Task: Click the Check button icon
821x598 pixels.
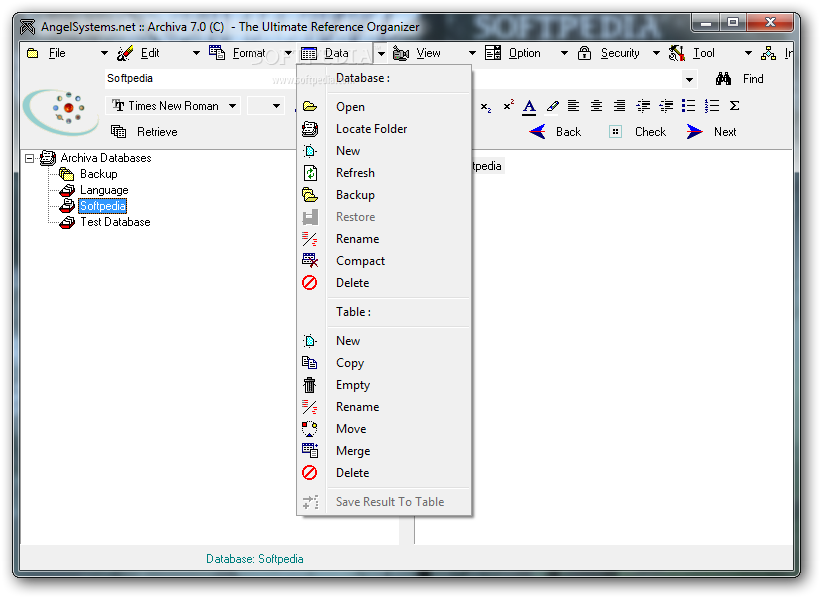Action: [x=616, y=132]
